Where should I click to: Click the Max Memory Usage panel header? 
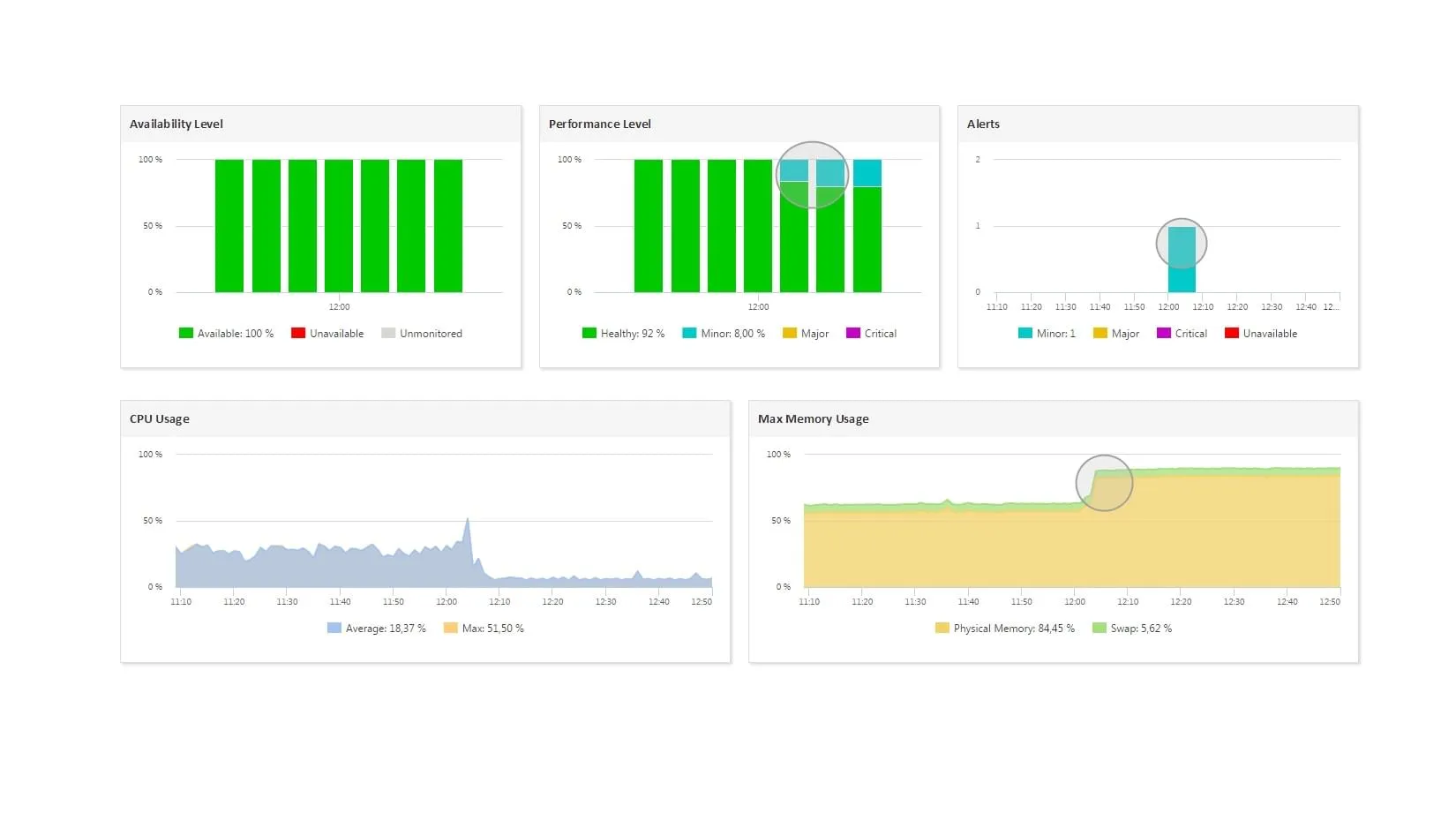click(814, 419)
